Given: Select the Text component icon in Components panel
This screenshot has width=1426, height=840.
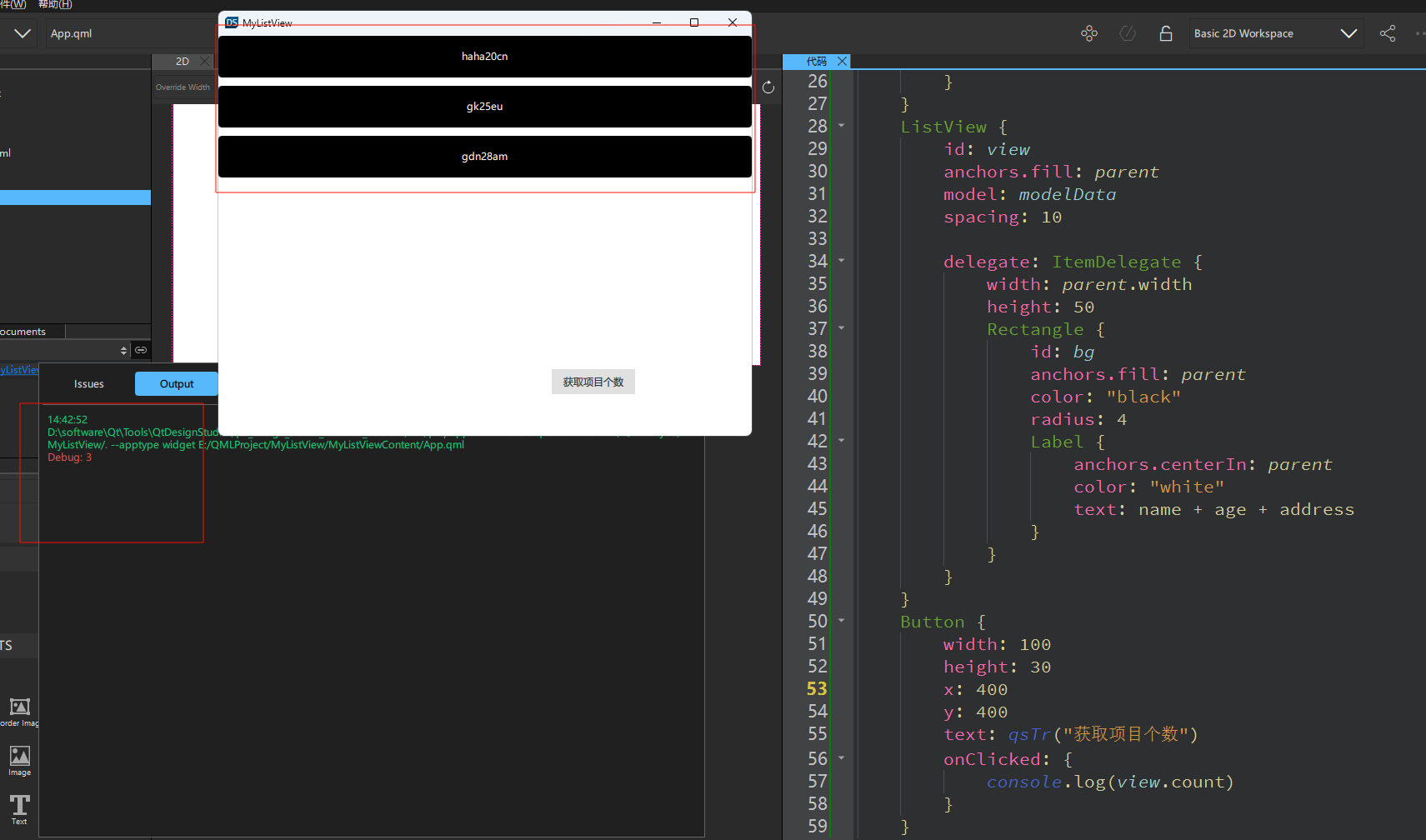Looking at the screenshot, I should [19, 809].
